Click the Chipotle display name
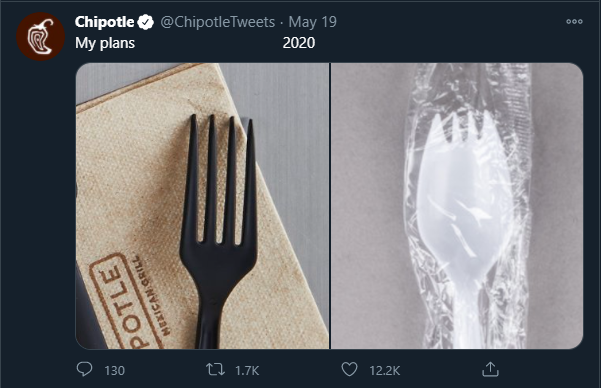Image resolution: width=601 pixels, height=388 pixels. tap(104, 22)
